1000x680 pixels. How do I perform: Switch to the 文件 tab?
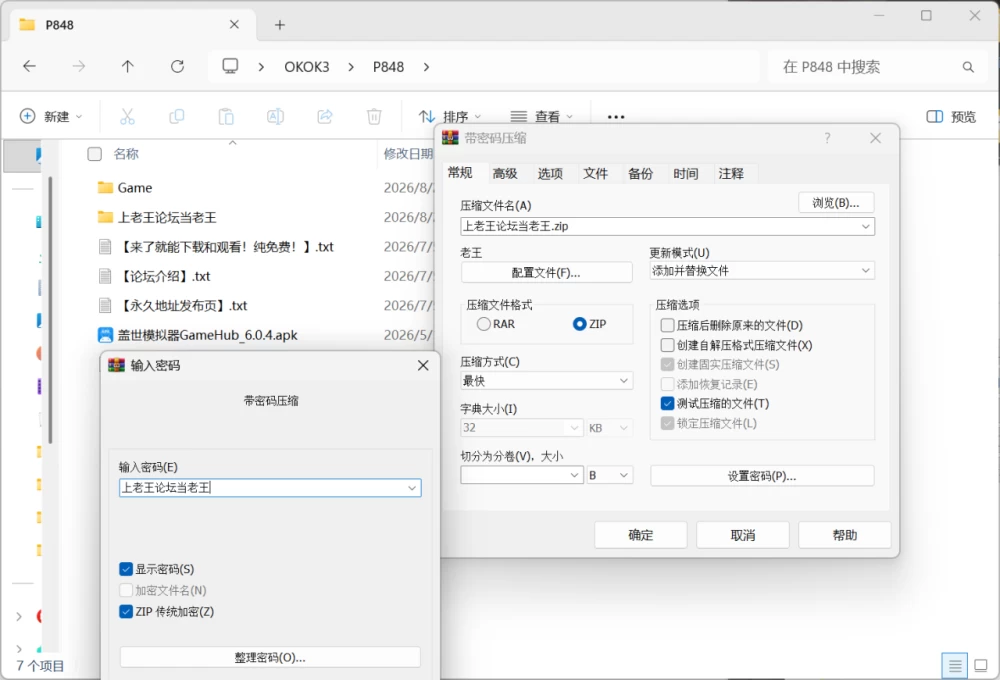pos(596,174)
